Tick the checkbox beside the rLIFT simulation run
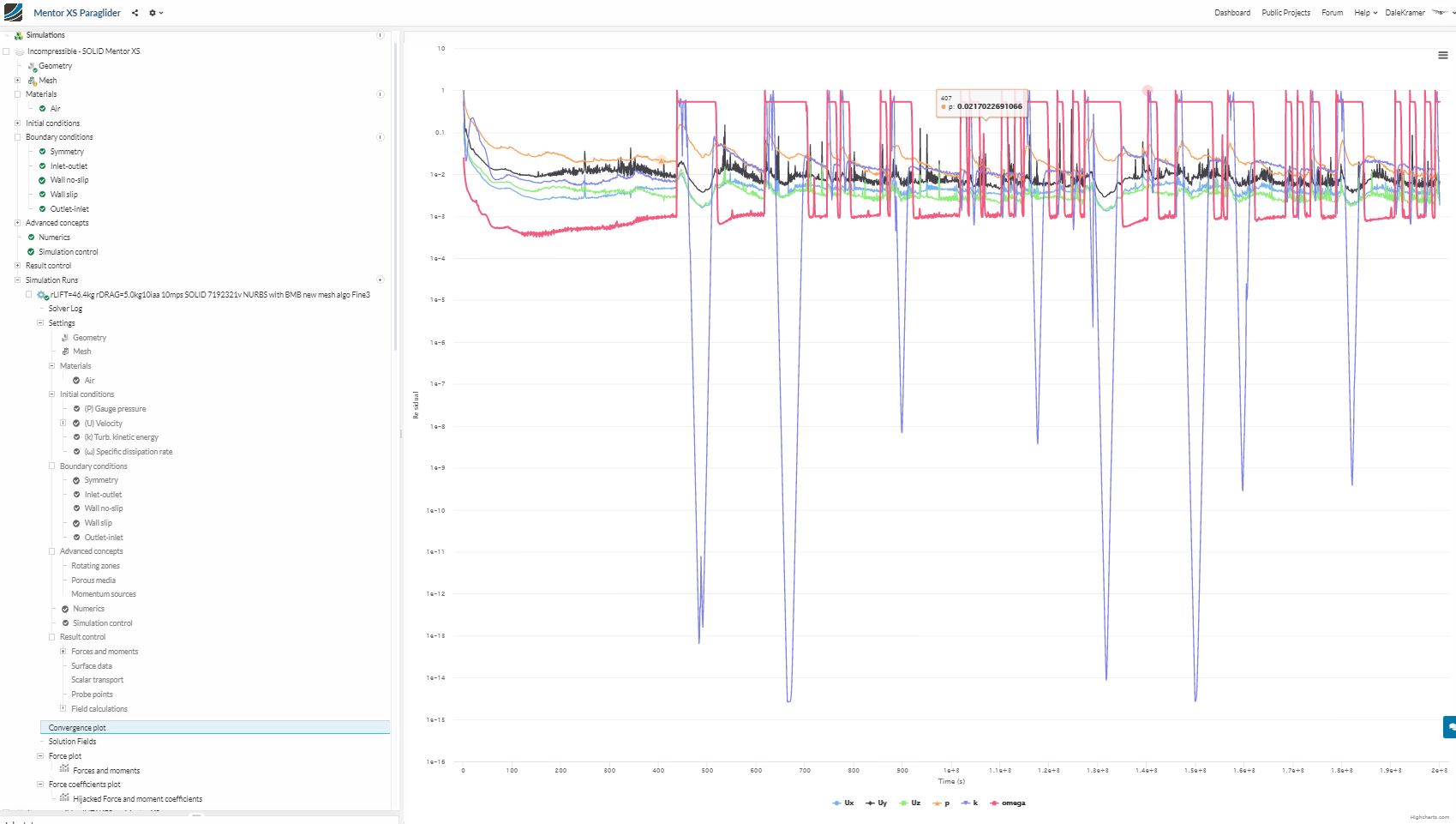The width and height of the screenshot is (1456, 824). 28,294
